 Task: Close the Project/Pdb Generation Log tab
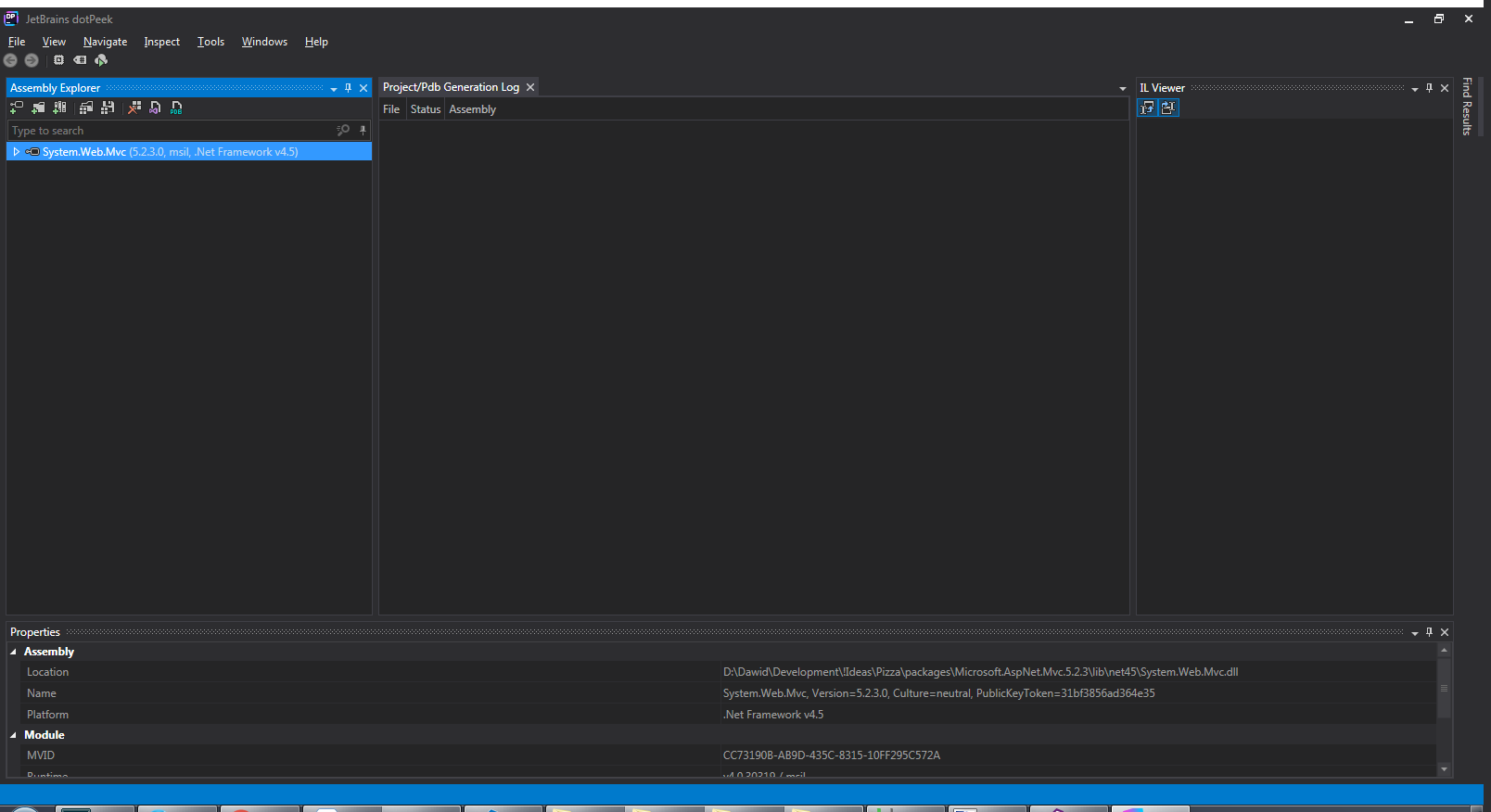(x=530, y=87)
